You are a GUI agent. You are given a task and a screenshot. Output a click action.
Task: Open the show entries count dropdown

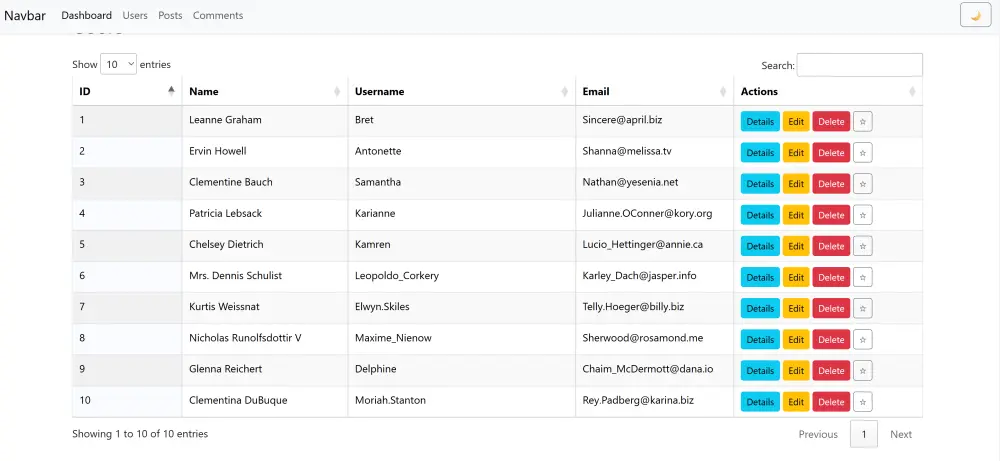pos(118,64)
